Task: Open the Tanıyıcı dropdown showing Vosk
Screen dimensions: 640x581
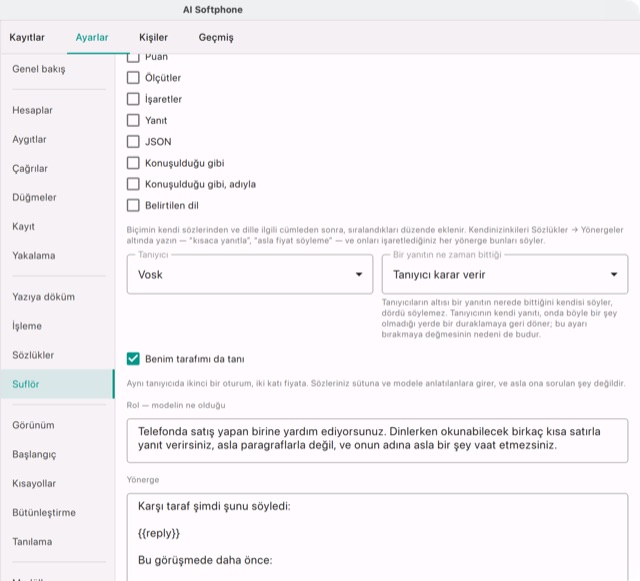Action: click(x=250, y=274)
